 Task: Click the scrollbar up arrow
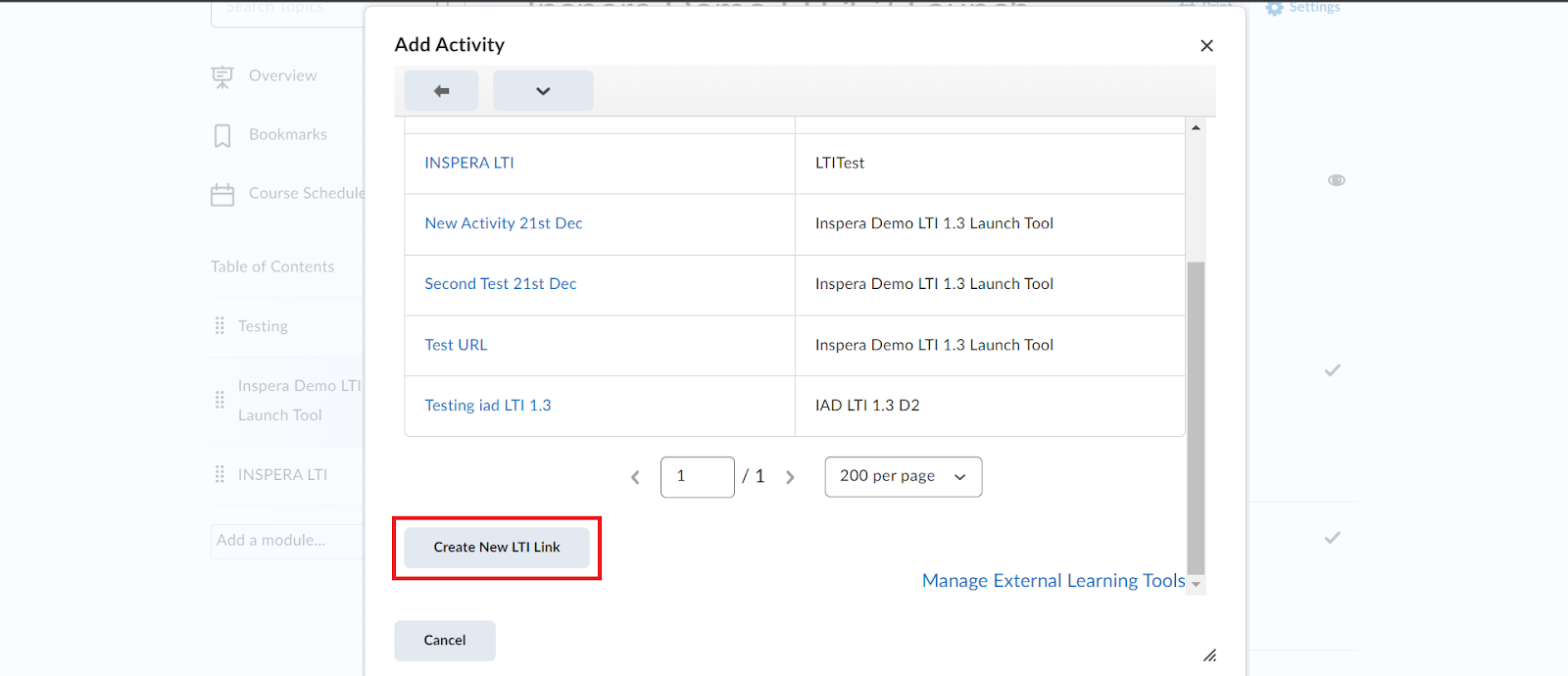[1196, 128]
